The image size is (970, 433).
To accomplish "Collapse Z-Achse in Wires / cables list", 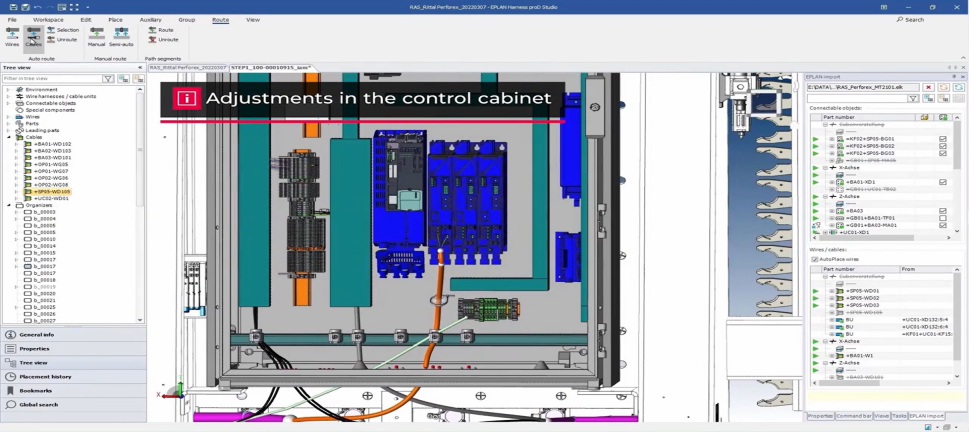I will [825, 363].
